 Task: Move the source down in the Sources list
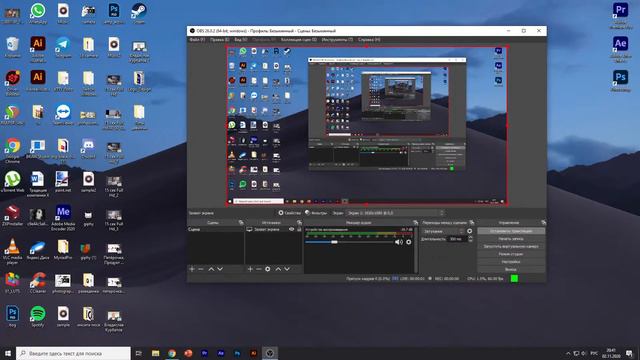(287, 269)
